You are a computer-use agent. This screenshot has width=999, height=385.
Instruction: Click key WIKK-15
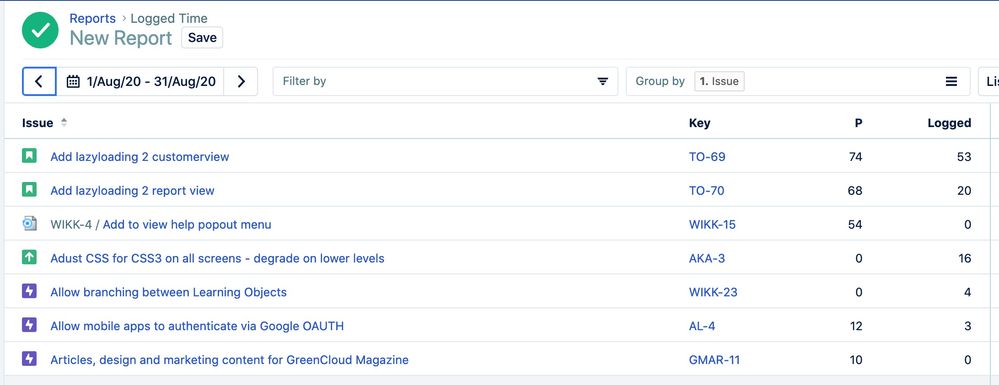click(x=712, y=224)
